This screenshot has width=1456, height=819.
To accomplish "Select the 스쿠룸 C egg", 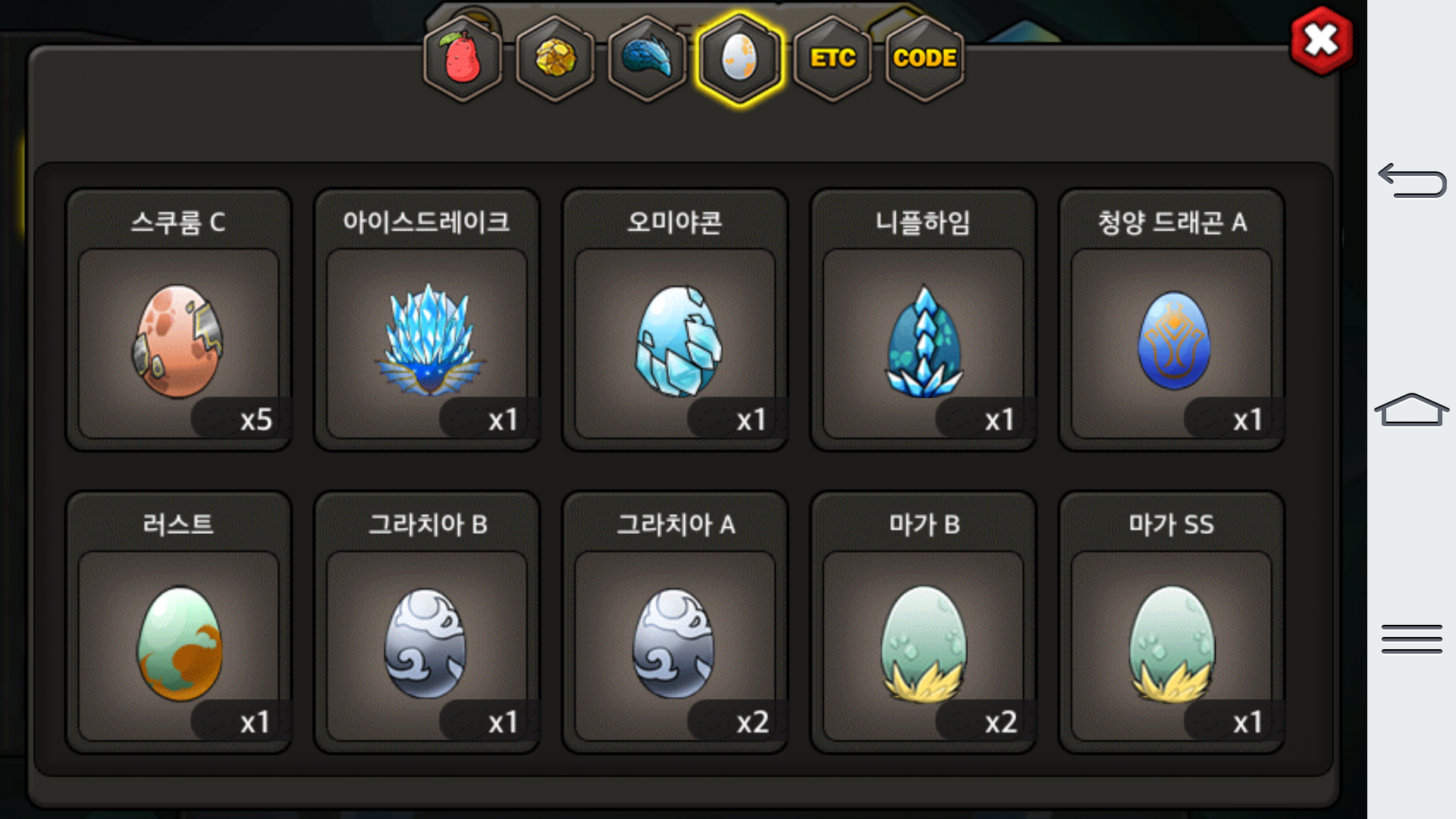I will 179,320.
